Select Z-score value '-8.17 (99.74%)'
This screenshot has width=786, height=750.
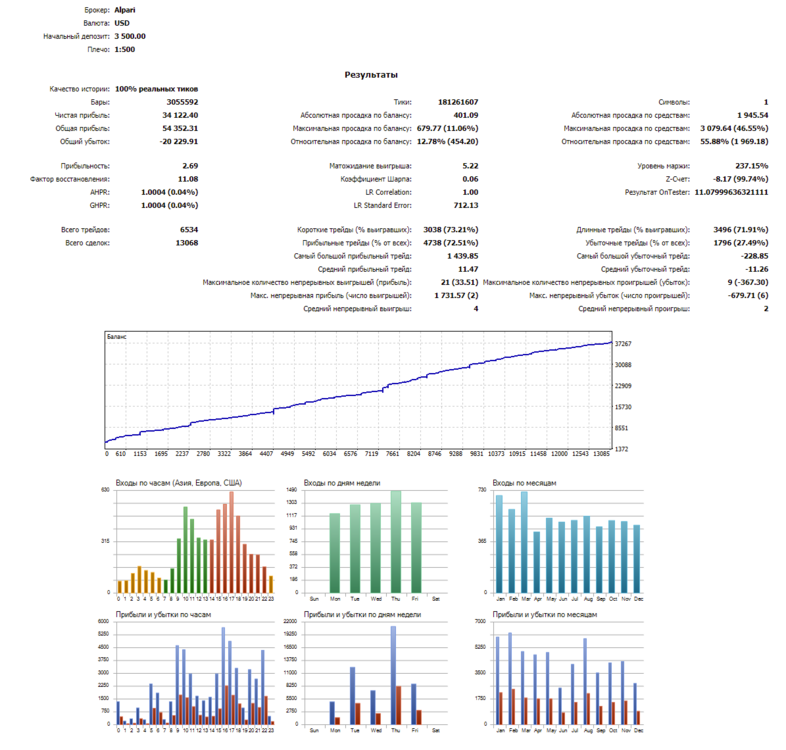coord(740,179)
